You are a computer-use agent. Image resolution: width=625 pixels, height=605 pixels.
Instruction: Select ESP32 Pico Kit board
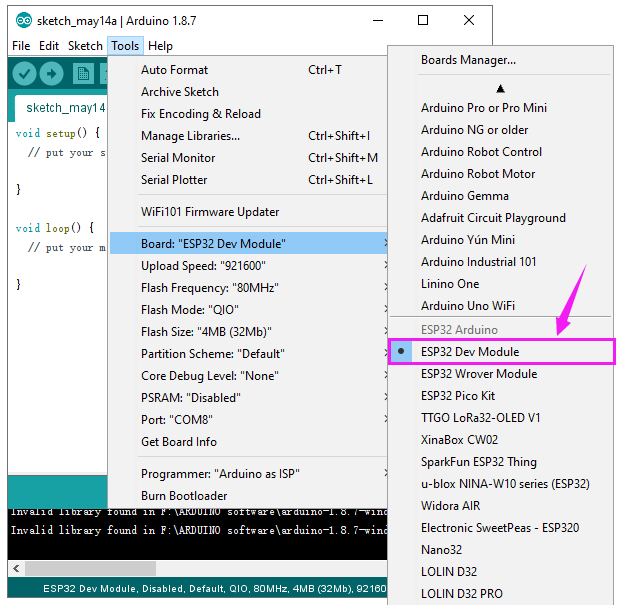(x=501, y=395)
